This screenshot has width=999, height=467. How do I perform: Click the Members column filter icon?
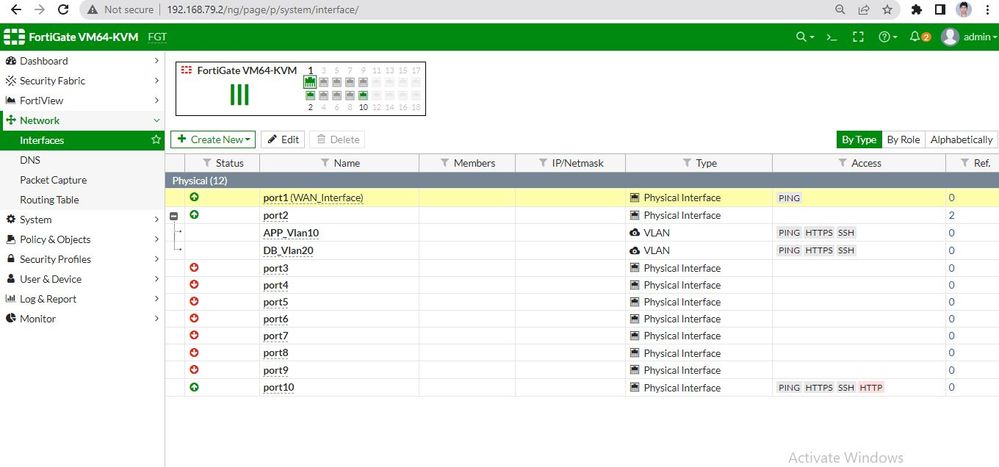(x=445, y=163)
